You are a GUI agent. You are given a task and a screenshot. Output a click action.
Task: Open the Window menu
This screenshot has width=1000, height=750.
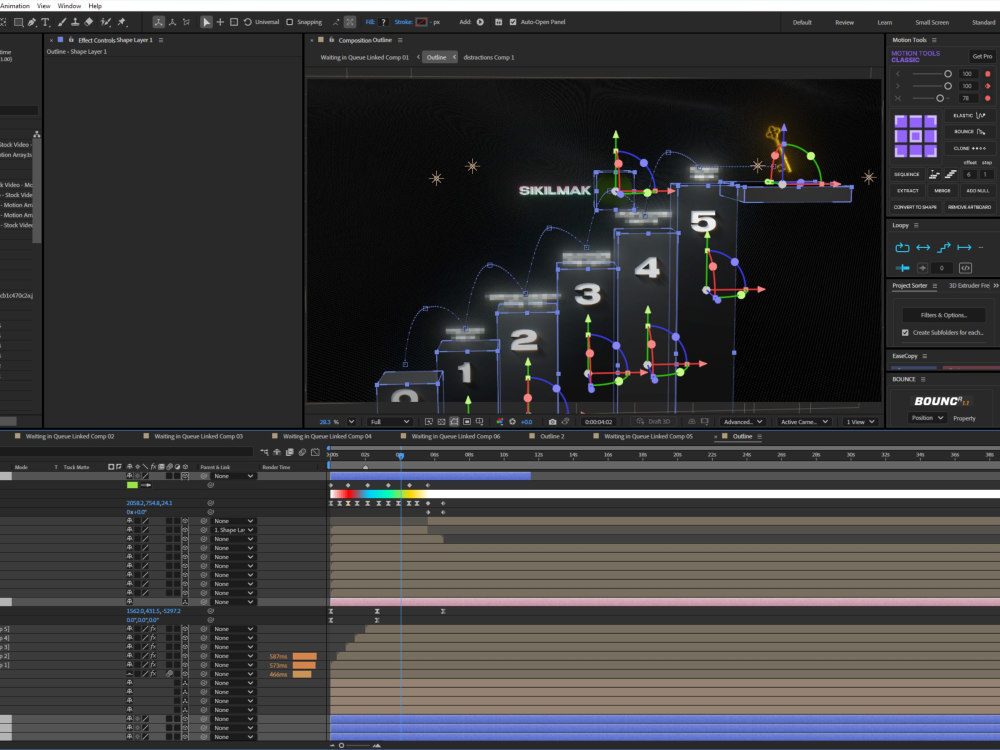(x=70, y=6)
